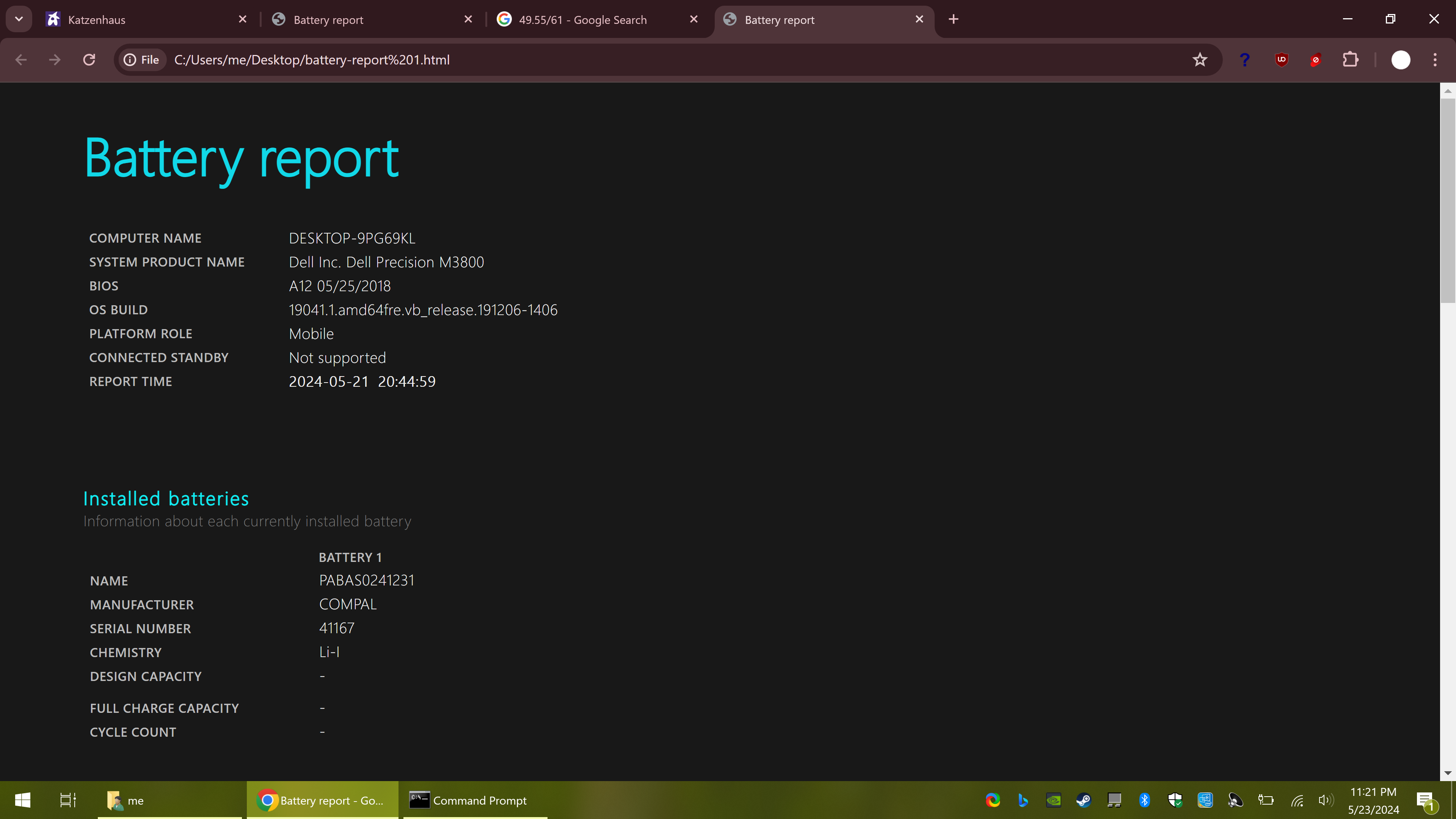
Task: Close the Google Search tab
Action: [x=693, y=19]
